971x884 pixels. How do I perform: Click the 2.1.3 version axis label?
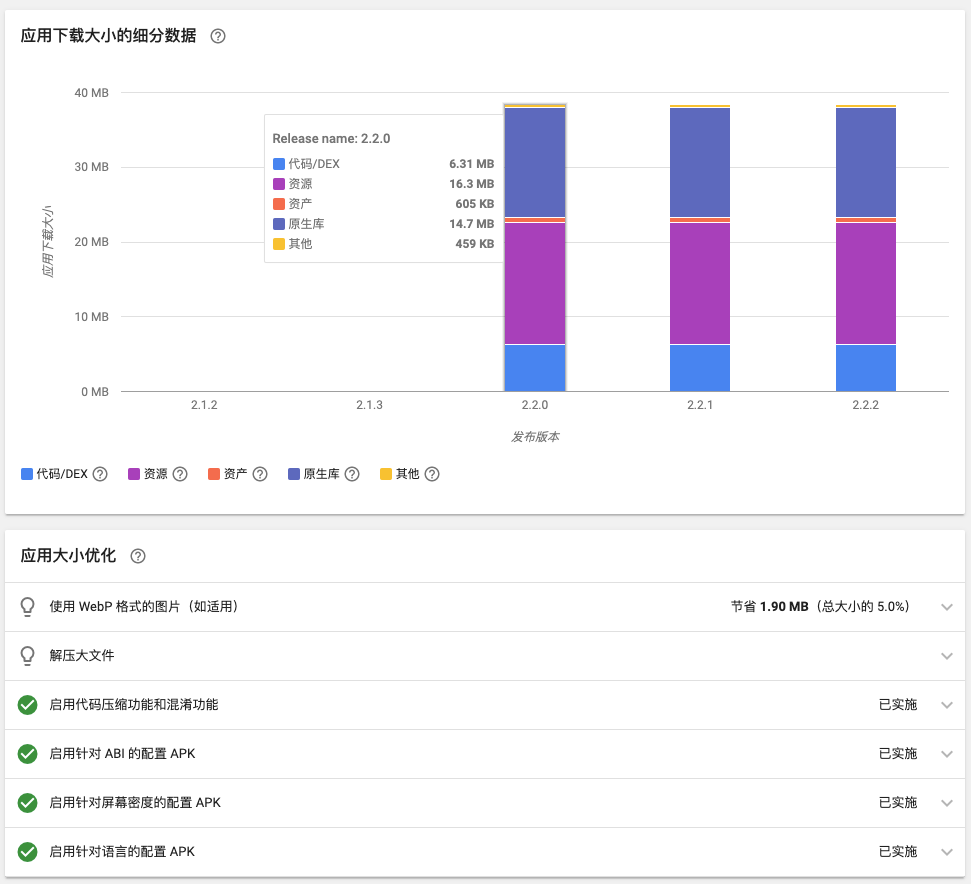[x=369, y=405]
